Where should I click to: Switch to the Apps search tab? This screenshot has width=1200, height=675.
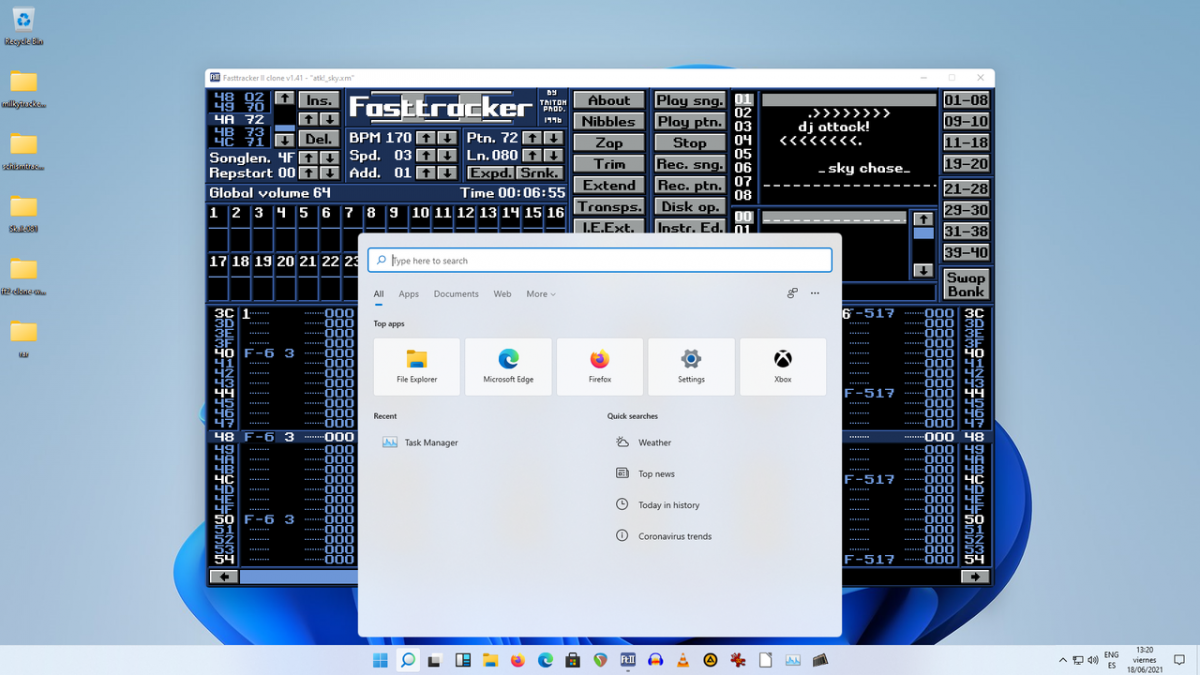pos(408,294)
